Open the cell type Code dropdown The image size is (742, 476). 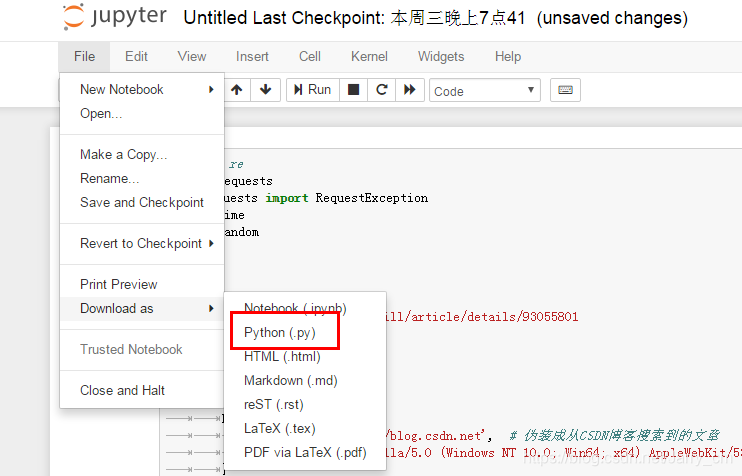[485, 90]
